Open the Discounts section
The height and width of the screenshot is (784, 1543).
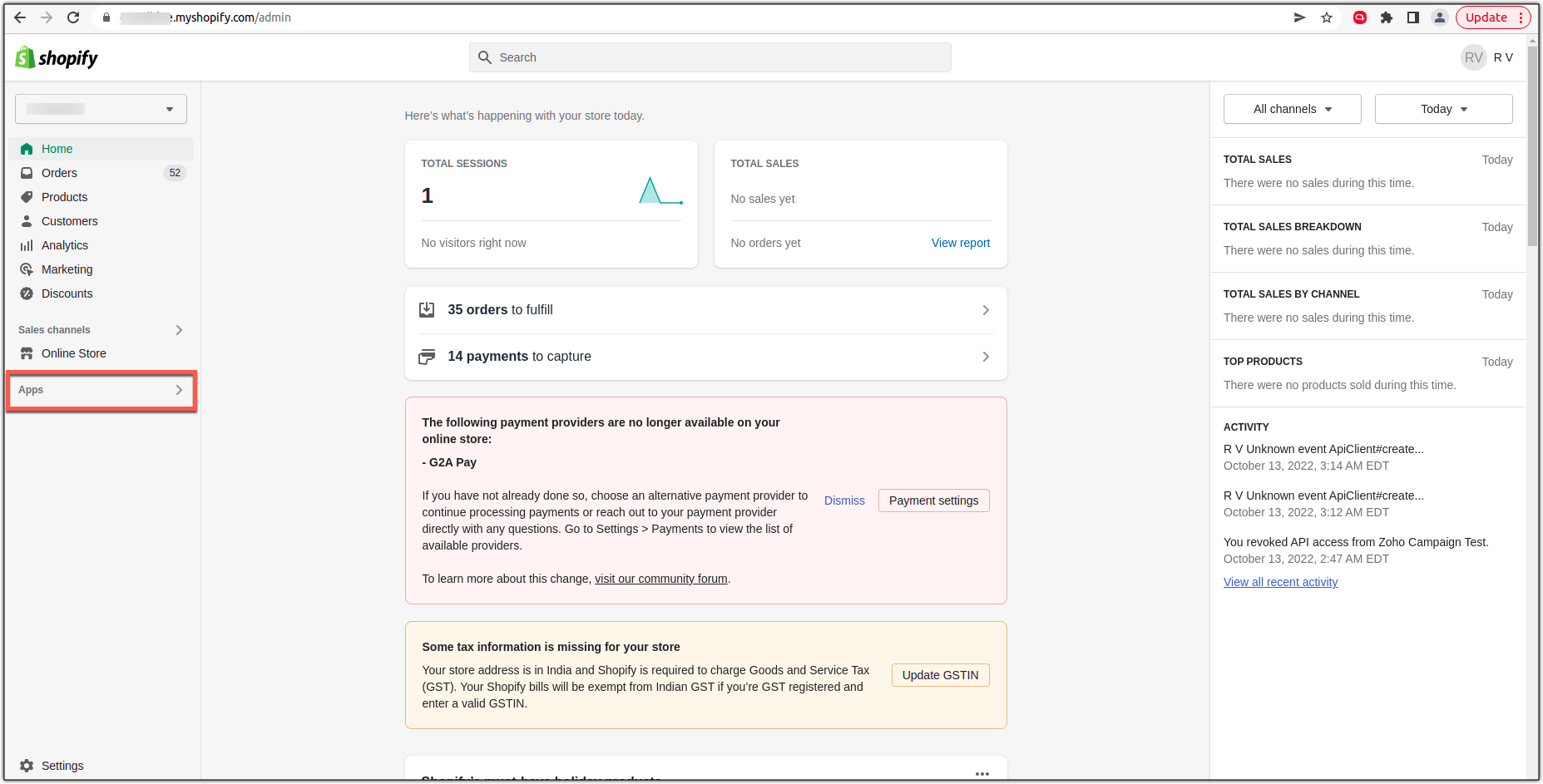pyautogui.click(x=67, y=293)
